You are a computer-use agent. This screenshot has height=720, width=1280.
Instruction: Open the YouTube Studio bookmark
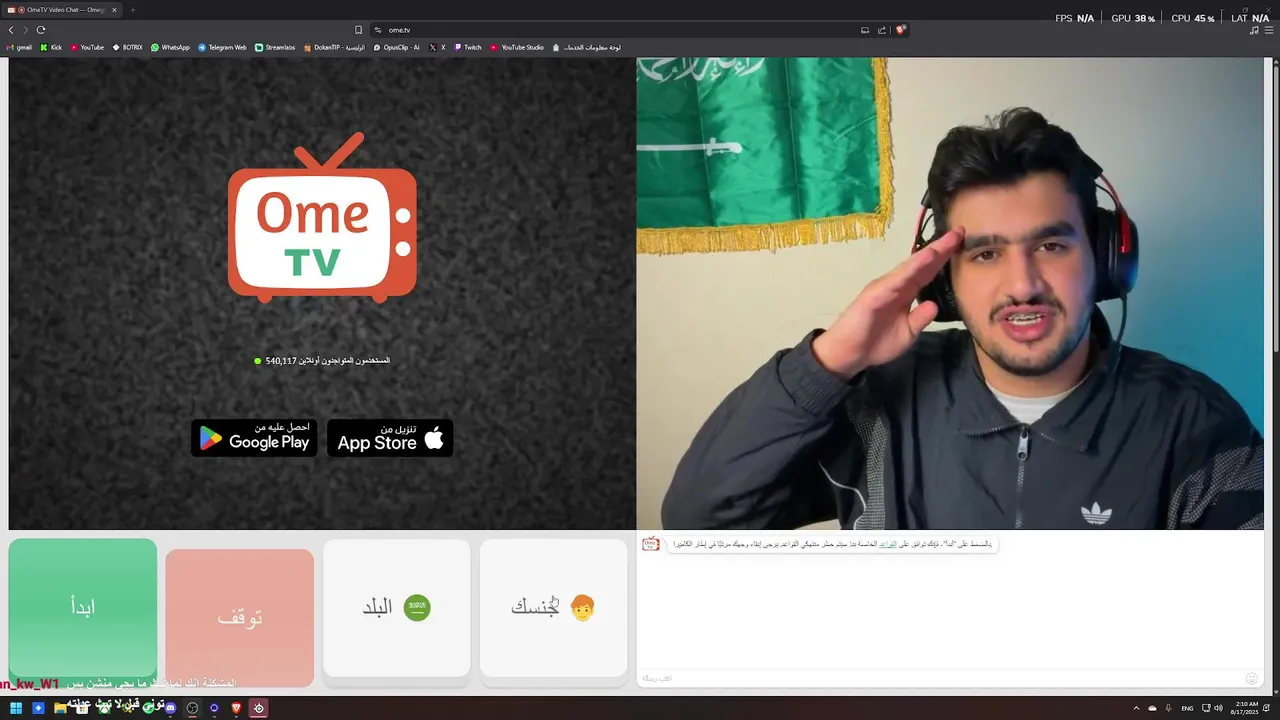(517, 47)
